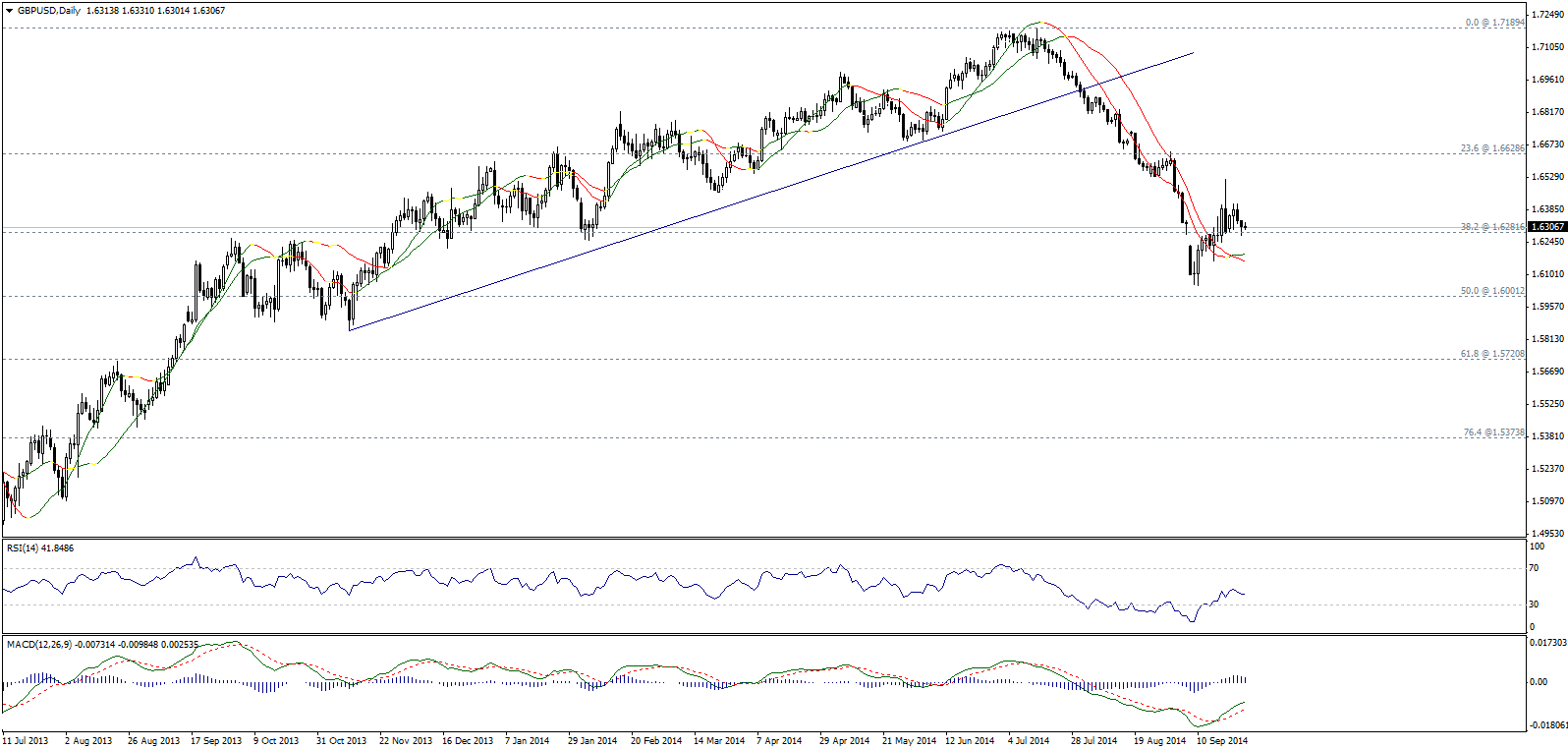1568x749 pixels.
Task: Click price axis value 1.53810
Action: [x=1547, y=436]
